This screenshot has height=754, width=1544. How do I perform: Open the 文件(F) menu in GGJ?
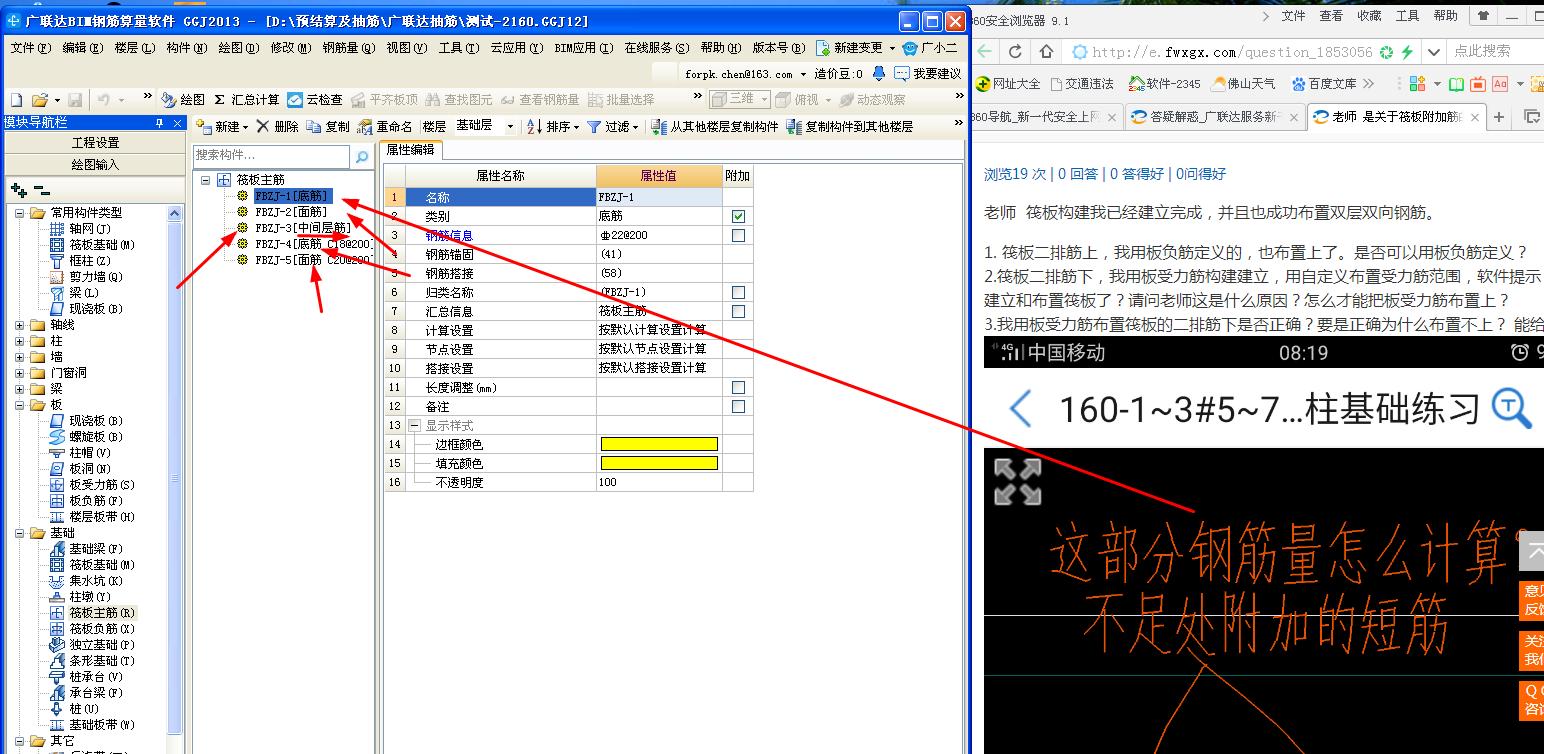pos(30,47)
